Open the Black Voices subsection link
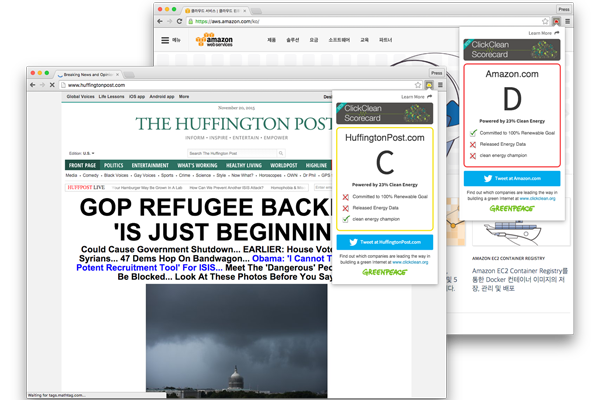This screenshot has height=400, width=600. (x=116, y=175)
